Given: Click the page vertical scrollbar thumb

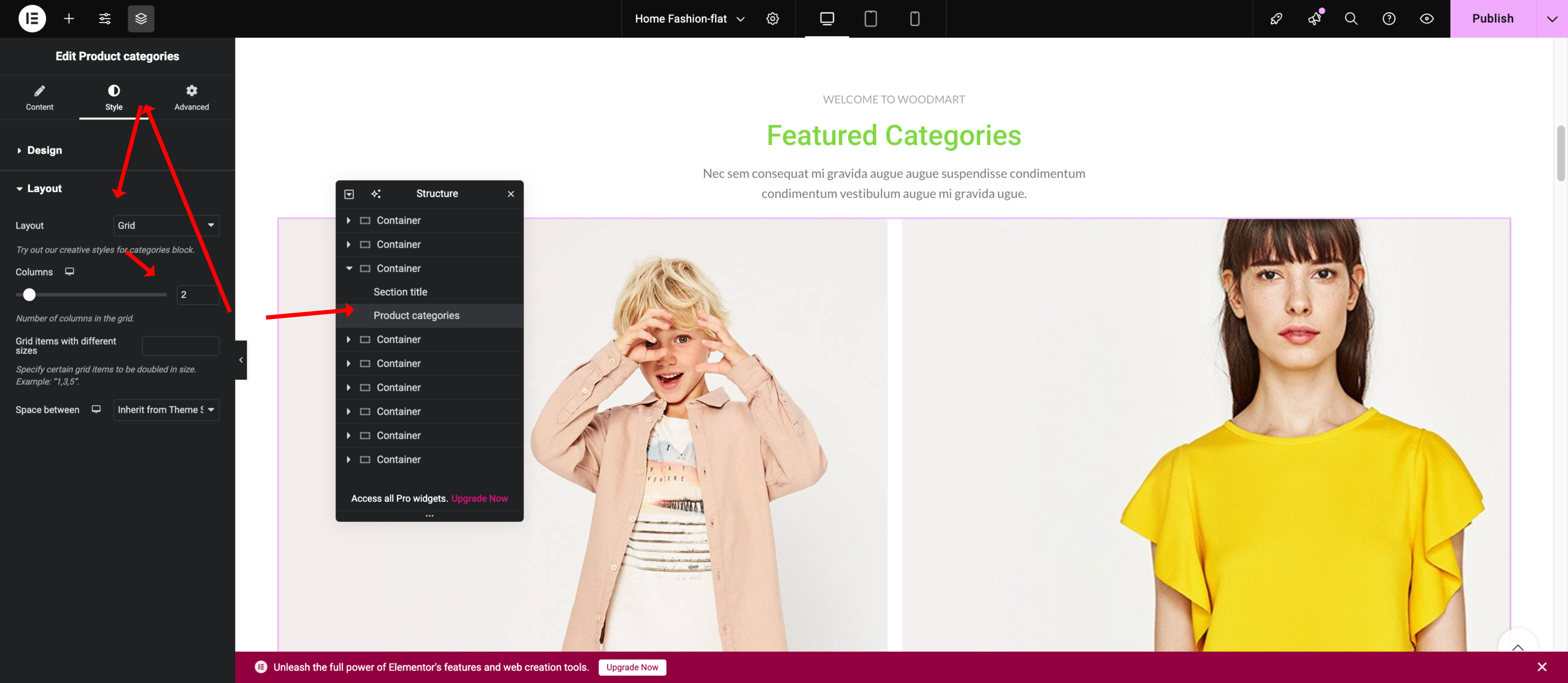Looking at the screenshot, I should tap(1561, 153).
